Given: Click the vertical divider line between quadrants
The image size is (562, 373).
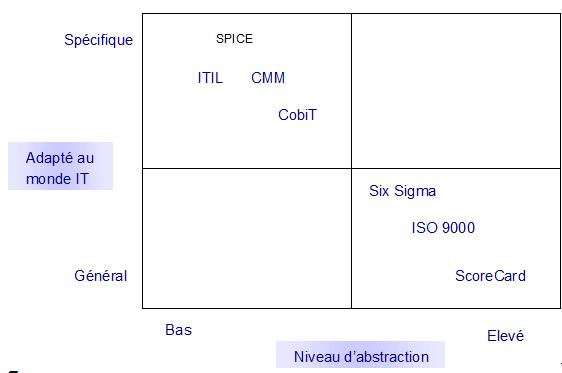Looking at the screenshot, I should pyautogui.click(x=351, y=161).
